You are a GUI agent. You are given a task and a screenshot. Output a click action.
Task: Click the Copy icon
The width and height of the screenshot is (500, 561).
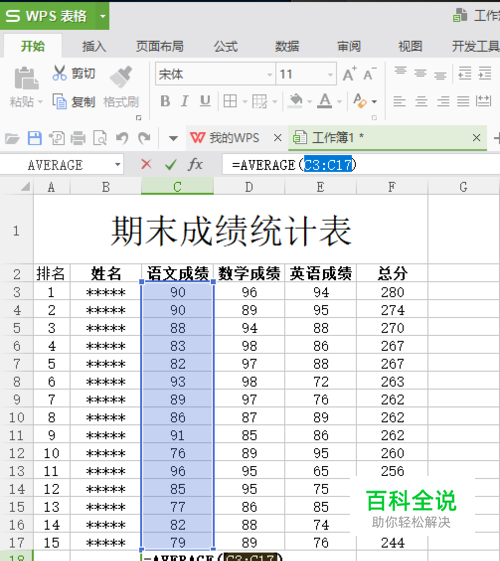(59, 102)
